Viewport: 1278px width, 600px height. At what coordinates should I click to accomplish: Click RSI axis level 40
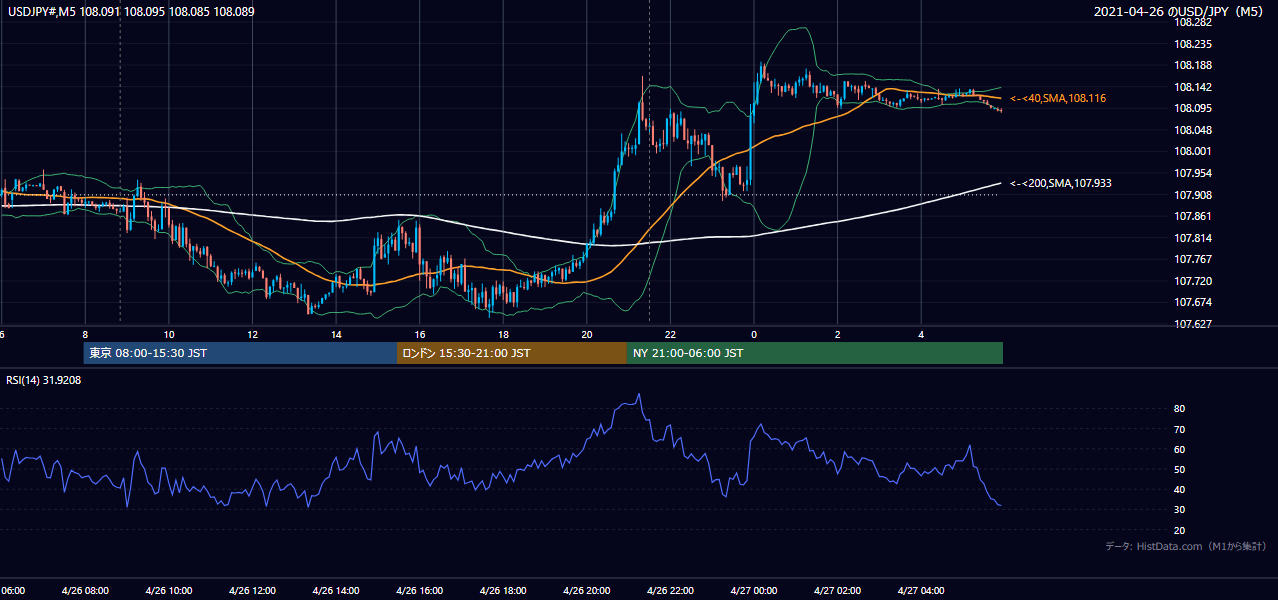[x=1180, y=489]
